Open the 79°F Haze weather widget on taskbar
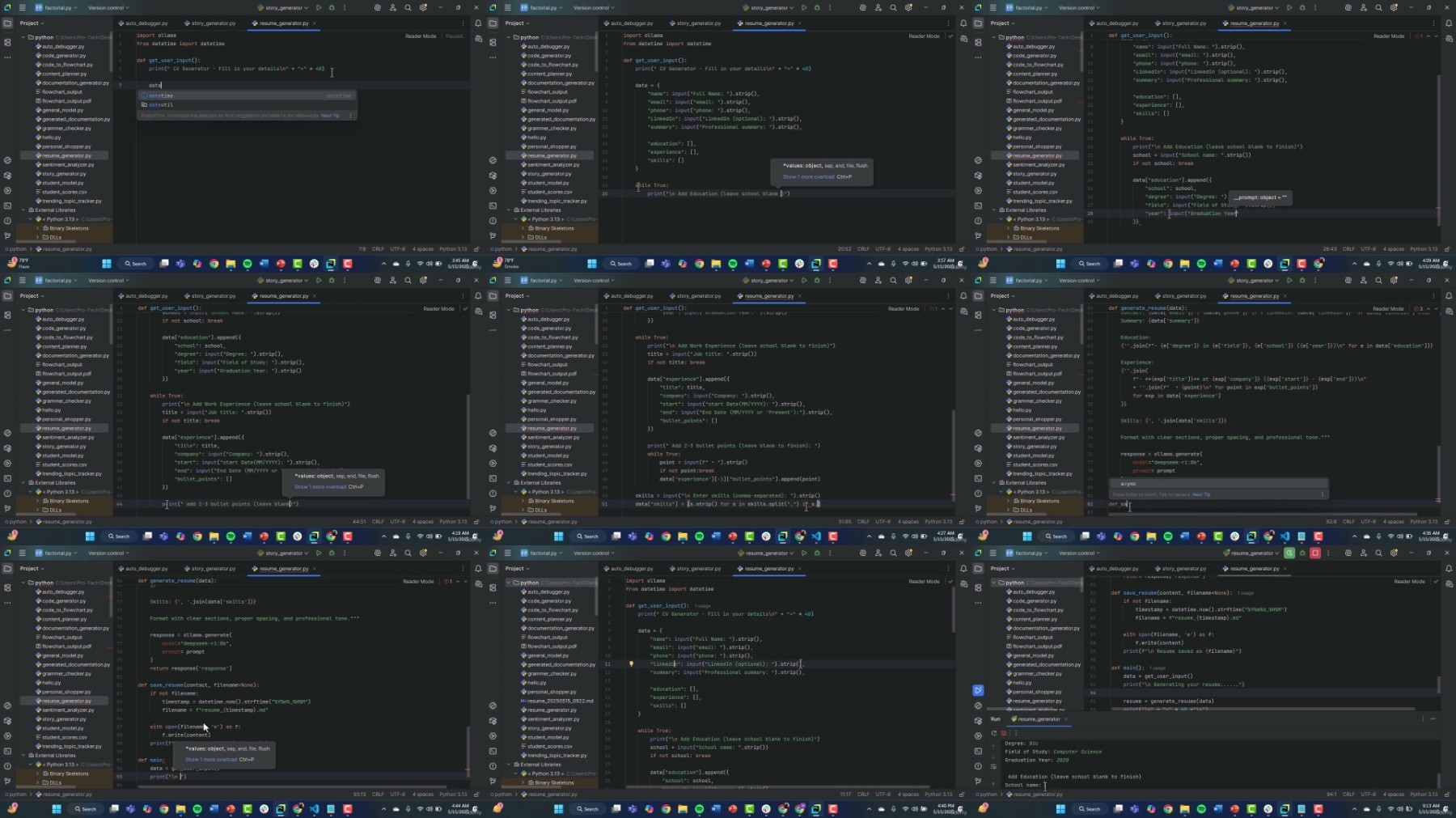The image size is (1456, 818). pos(16,263)
